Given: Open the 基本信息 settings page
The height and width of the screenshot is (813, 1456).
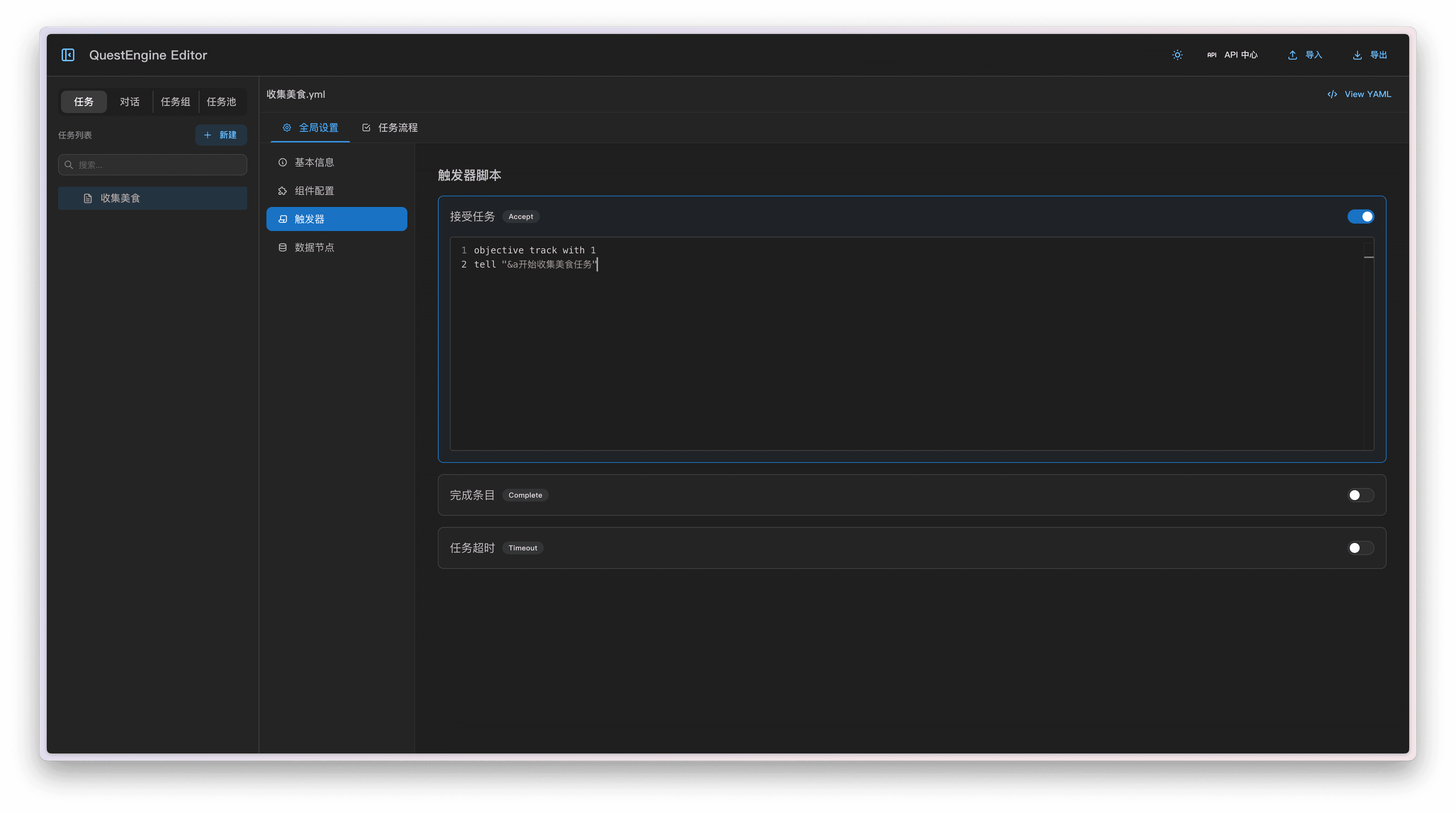Looking at the screenshot, I should 314,163.
